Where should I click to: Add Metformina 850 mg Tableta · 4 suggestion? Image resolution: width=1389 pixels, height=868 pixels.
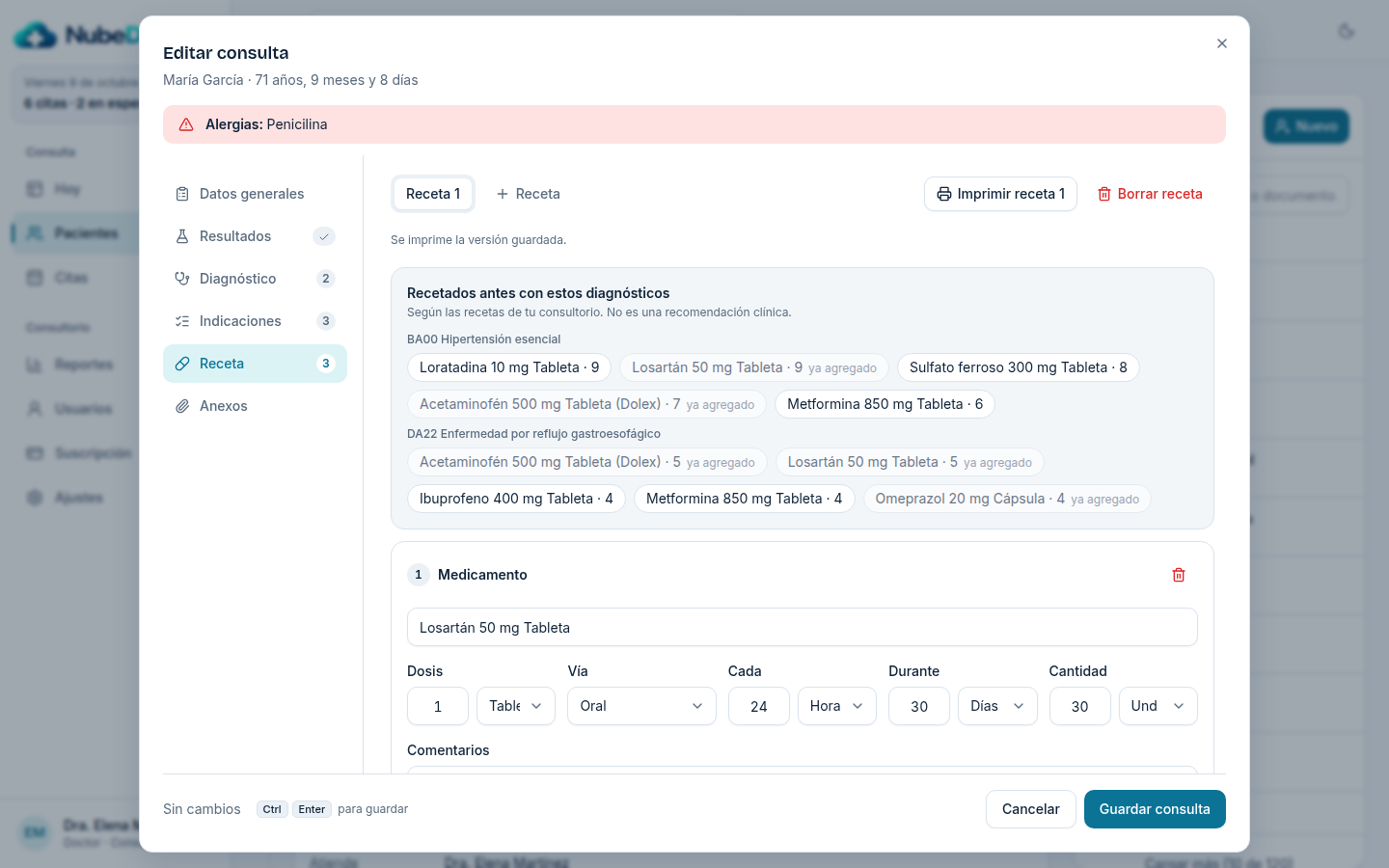coord(744,499)
